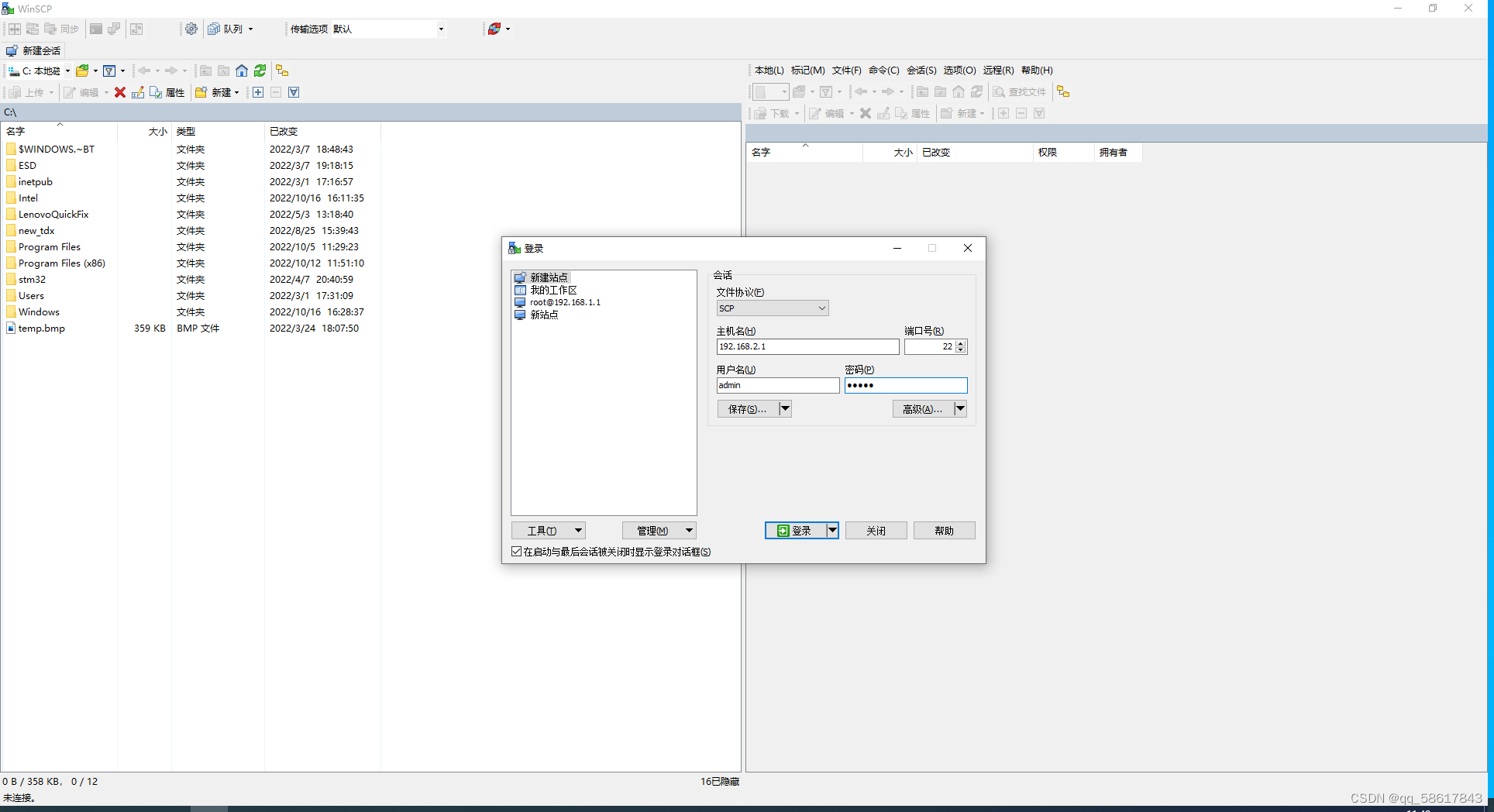
Task: Toggle show login dialog on startup checkbox
Action: 517,552
